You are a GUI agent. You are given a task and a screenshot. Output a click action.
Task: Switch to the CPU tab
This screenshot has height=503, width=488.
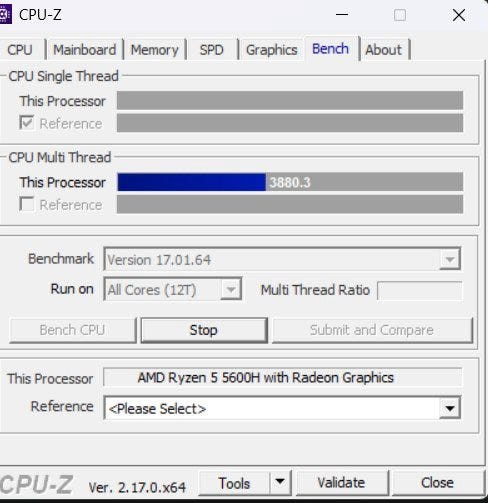click(20, 50)
